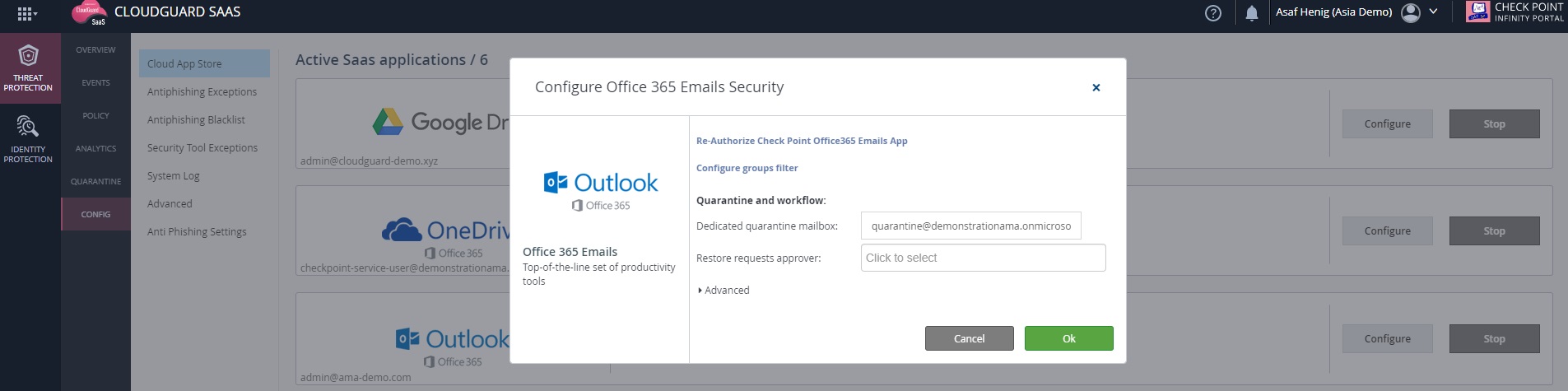Open Antiphishing Exceptions page
The height and width of the screenshot is (391, 1568).
coord(202,92)
